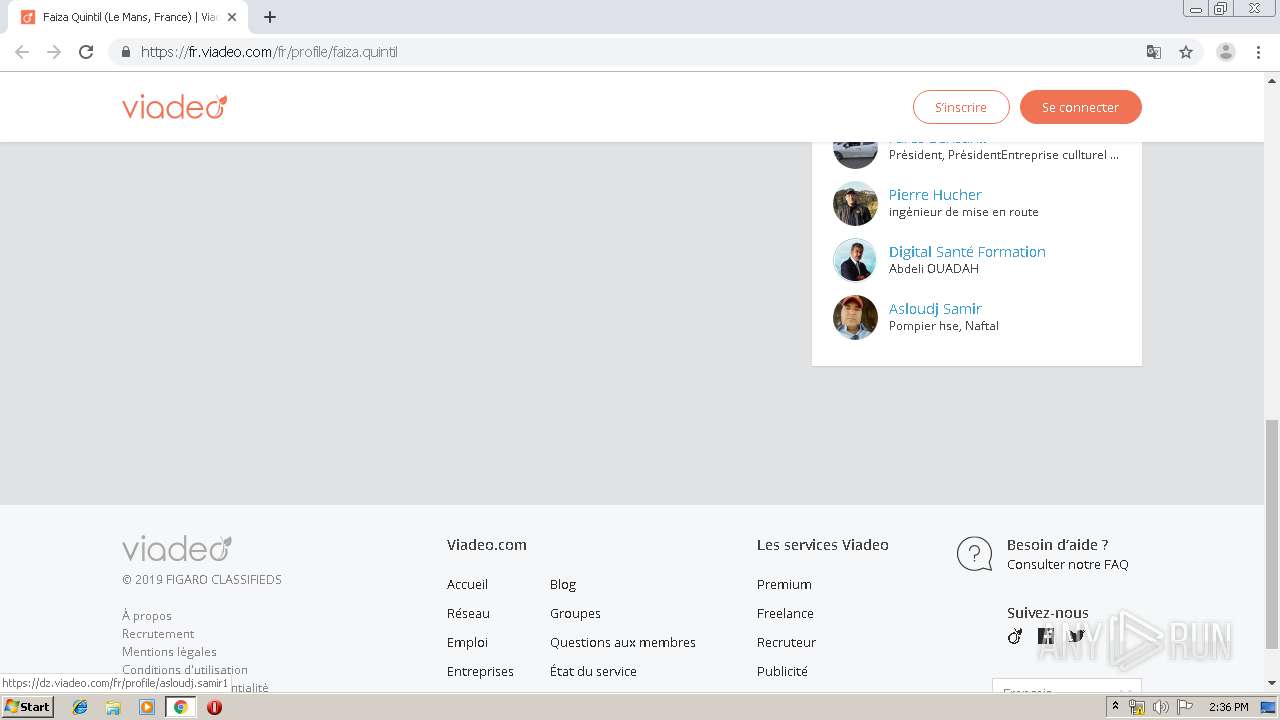Open Viadeo's Facebook page icon
This screenshot has height=720, width=1280.
coord(1046,636)
